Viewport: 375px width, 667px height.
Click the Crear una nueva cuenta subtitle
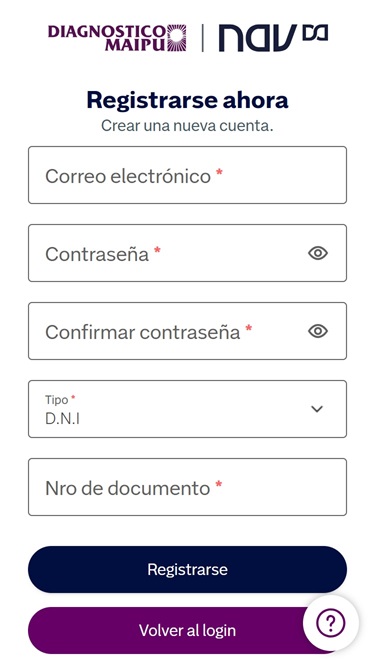187,126
